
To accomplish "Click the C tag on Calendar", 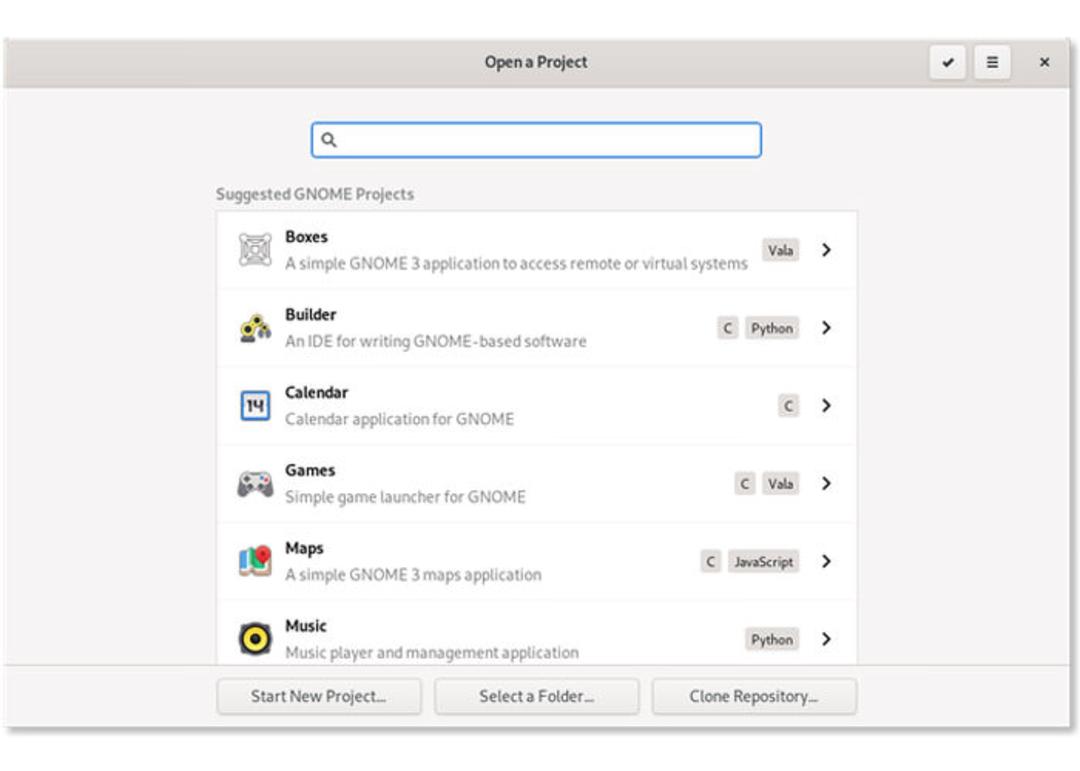I will (789, 406).
